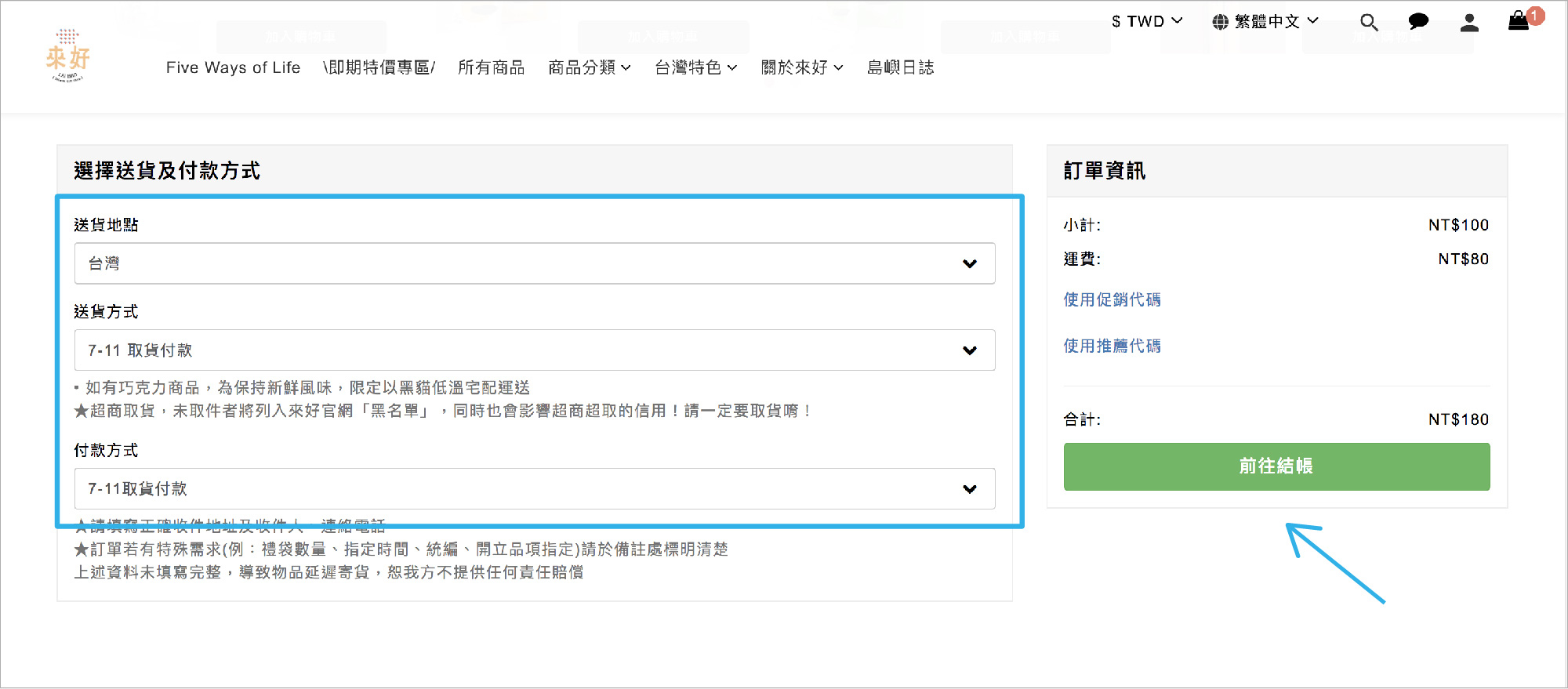Open the 即期特價專區 menu item
This screenshot has height=689, width=1568.
point(379,67)
